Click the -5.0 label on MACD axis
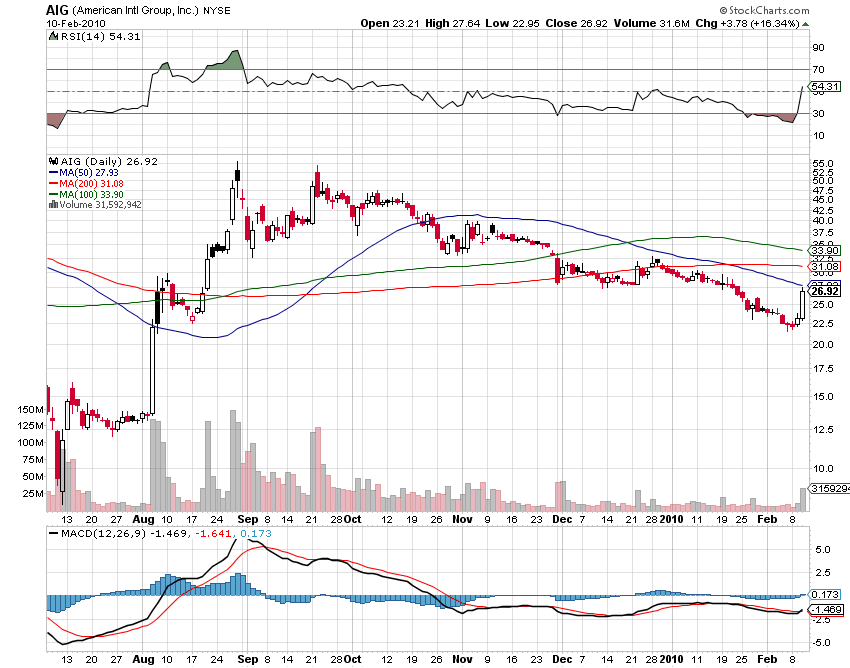Viewport: 850px width, 668px height. point(821,643)
